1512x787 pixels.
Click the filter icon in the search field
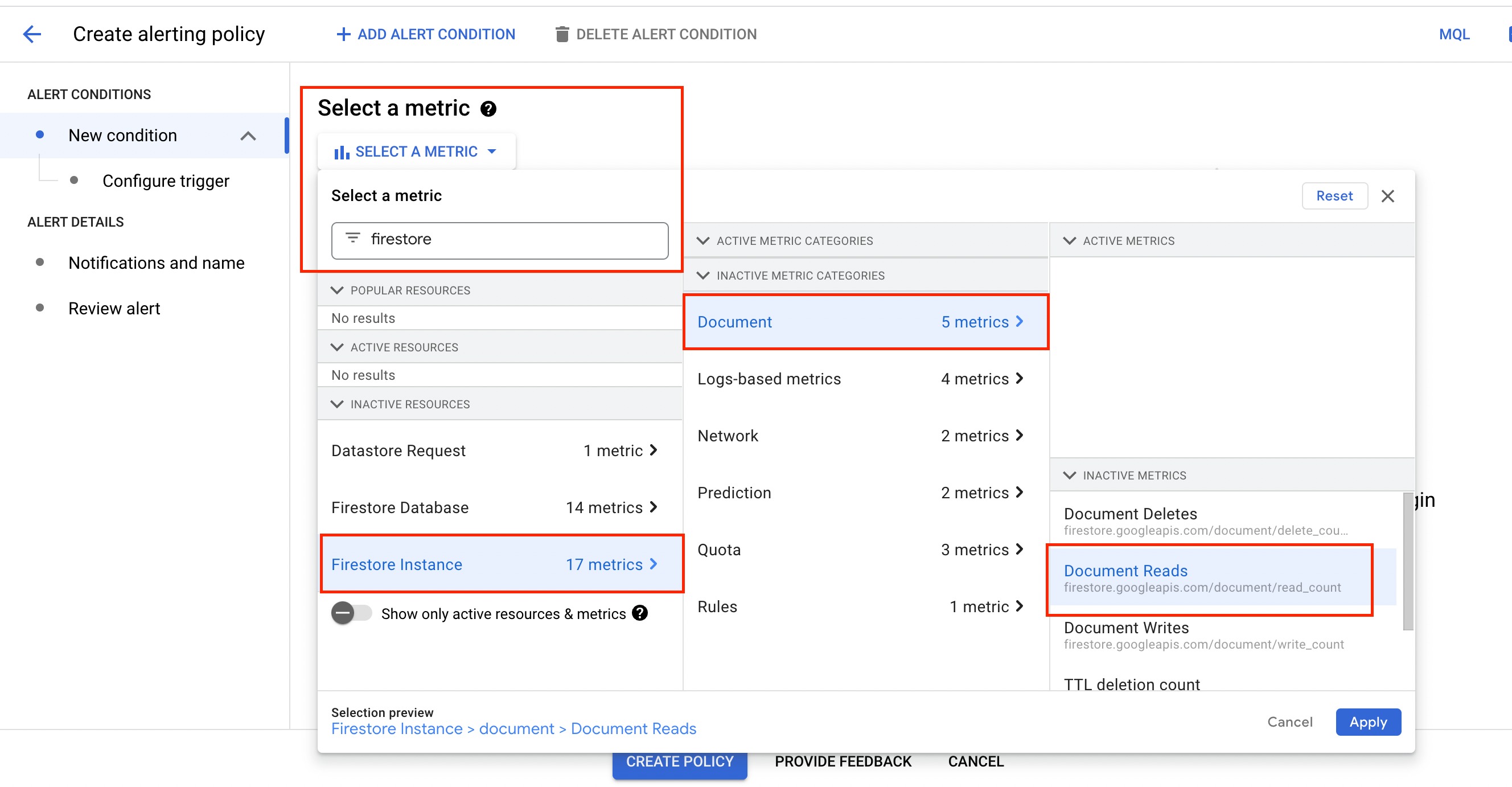pos(353,238)
